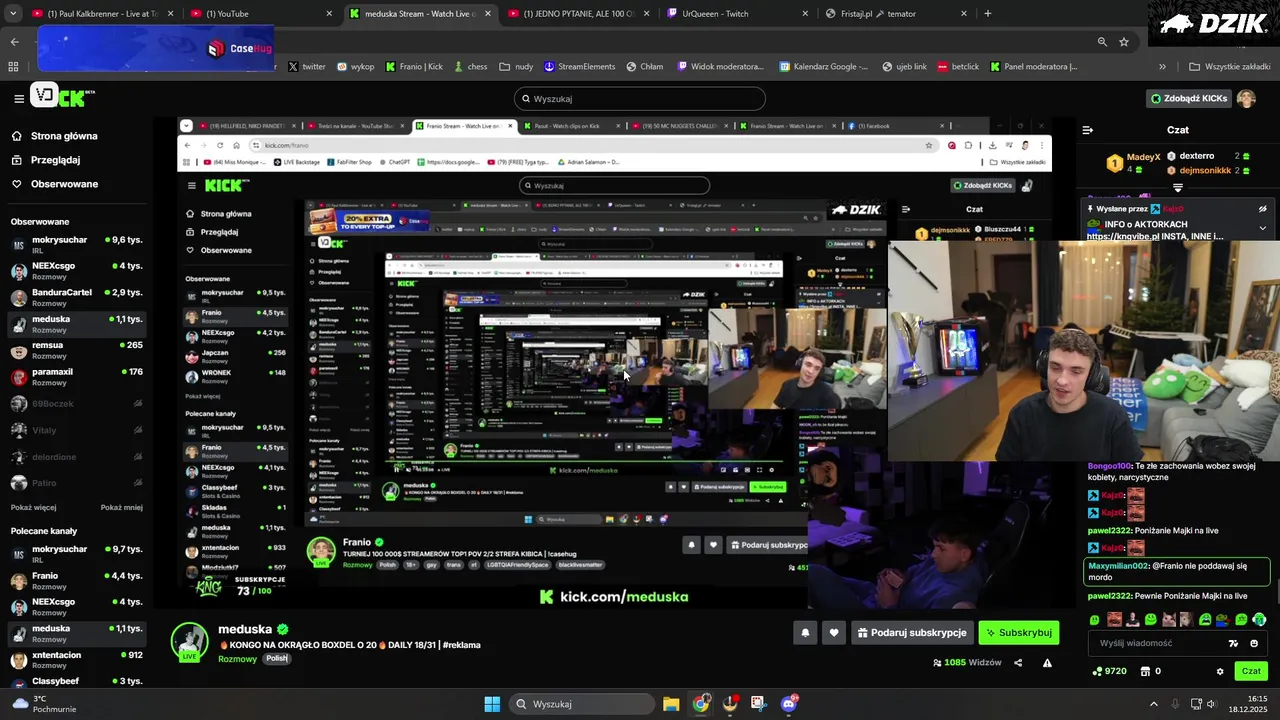The image size is (1280, 720).
Task: Open volume control in tray
Action: [1211, 704]
